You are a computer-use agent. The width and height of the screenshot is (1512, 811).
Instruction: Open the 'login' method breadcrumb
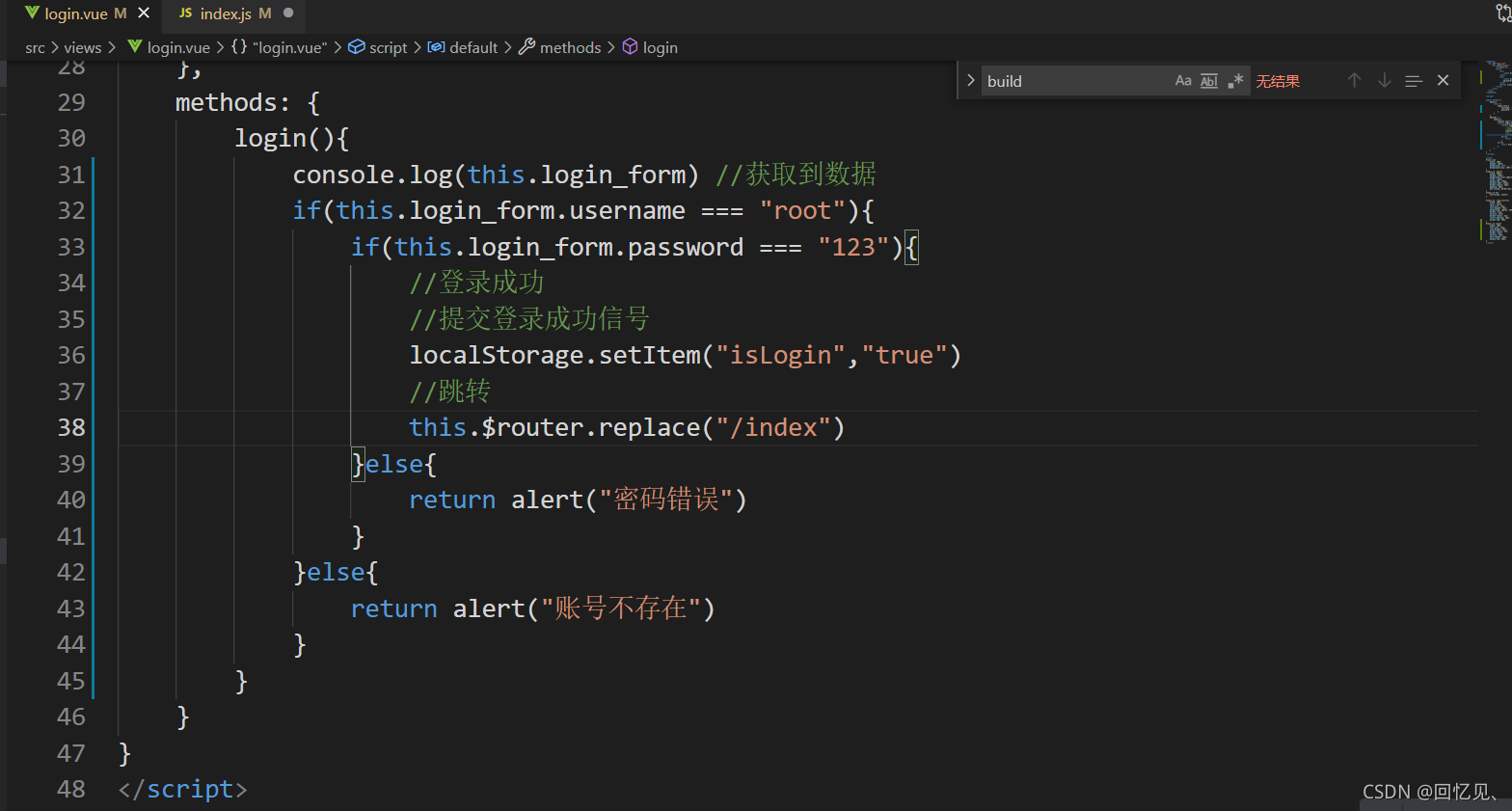(x=651, y=47)
